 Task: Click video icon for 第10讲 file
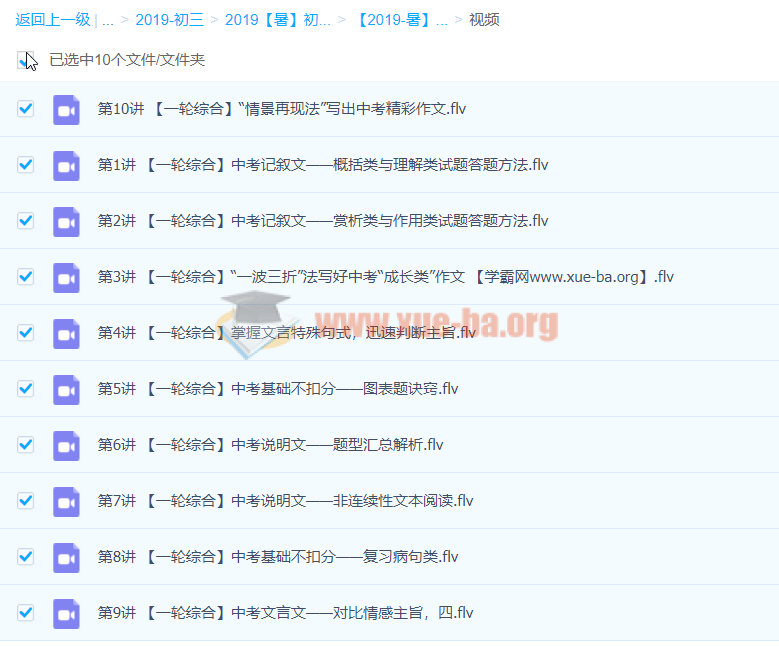pyautogui.click(x=66, y=109)
